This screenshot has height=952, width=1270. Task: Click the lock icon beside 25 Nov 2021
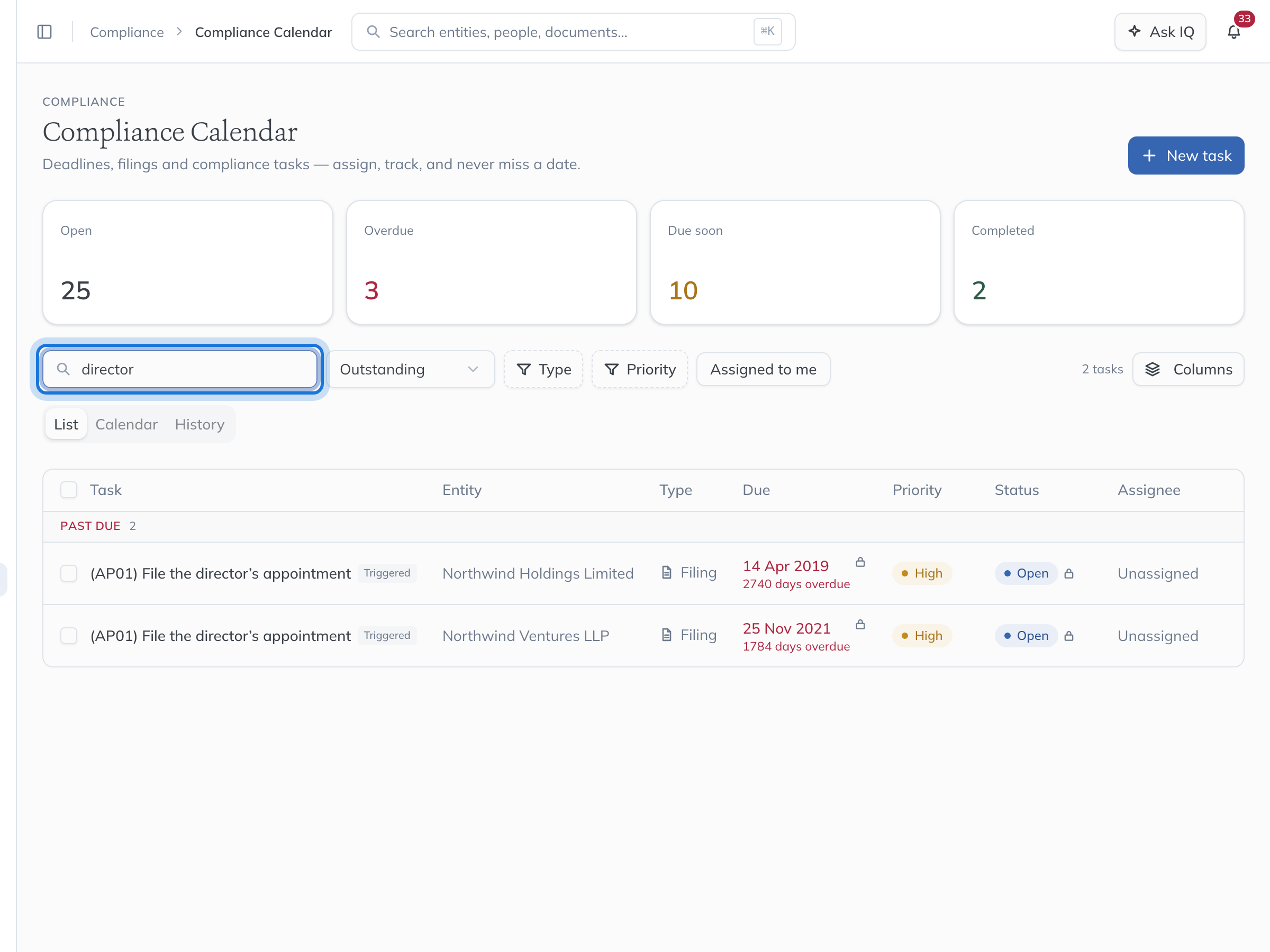pos(860,625)
